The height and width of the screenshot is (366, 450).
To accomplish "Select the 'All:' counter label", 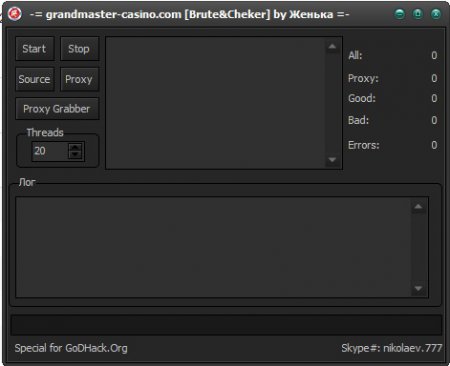I will (355, 55).
